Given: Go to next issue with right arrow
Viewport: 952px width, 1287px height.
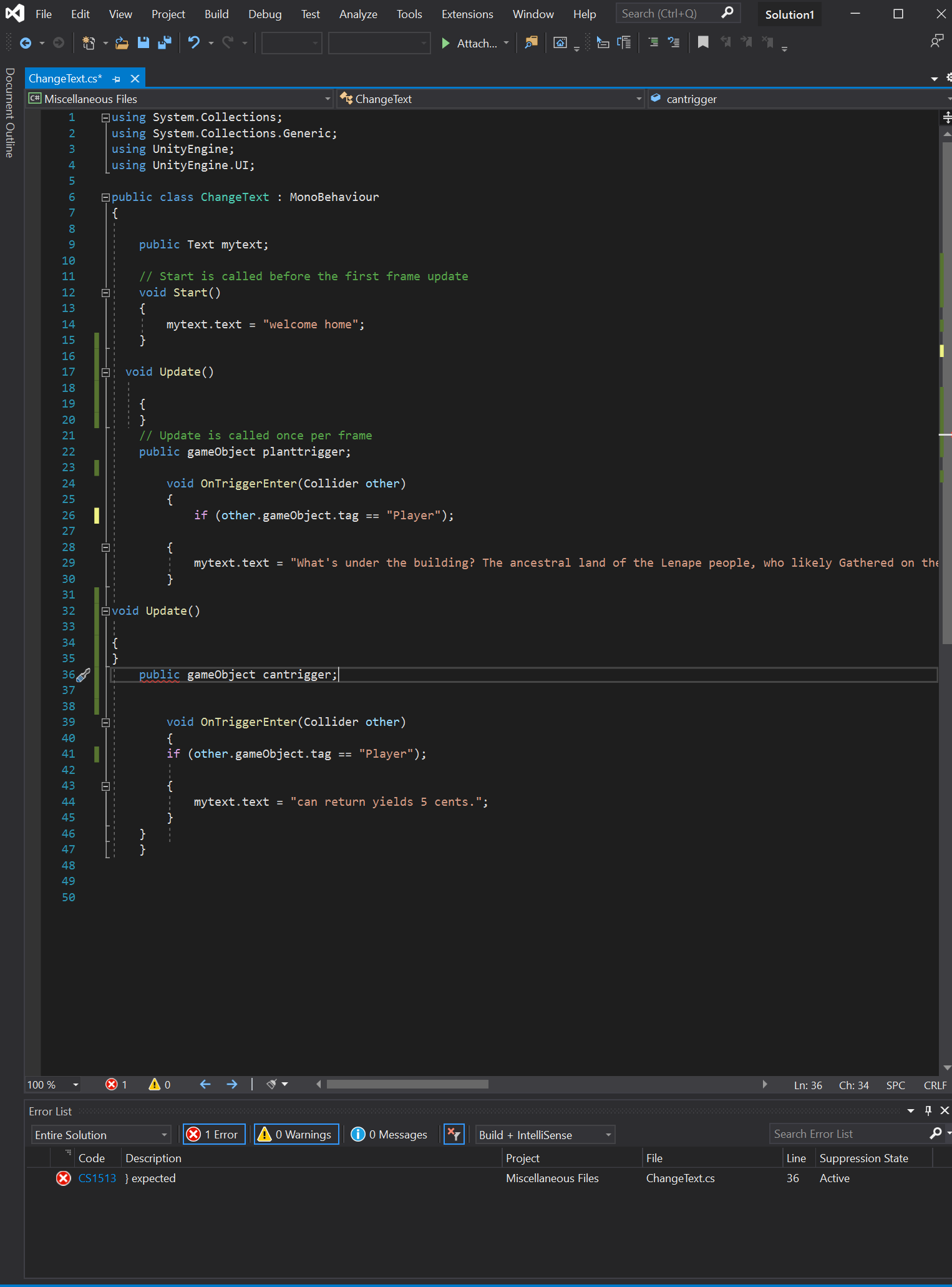Looking at the screenshot, I should pyautogui.click(x=231, y=1084).
